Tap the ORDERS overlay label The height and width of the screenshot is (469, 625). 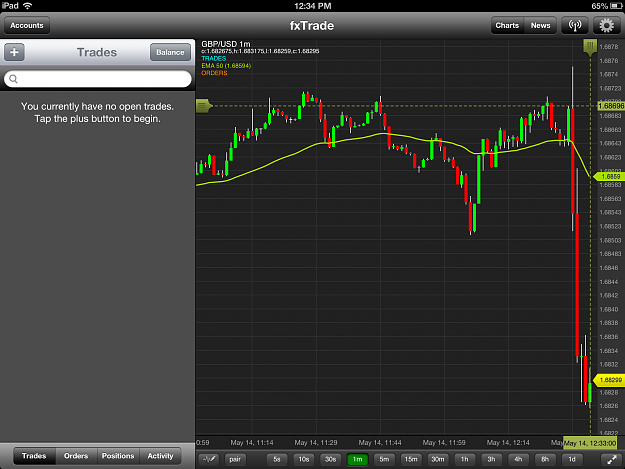[x=214, y=73]
